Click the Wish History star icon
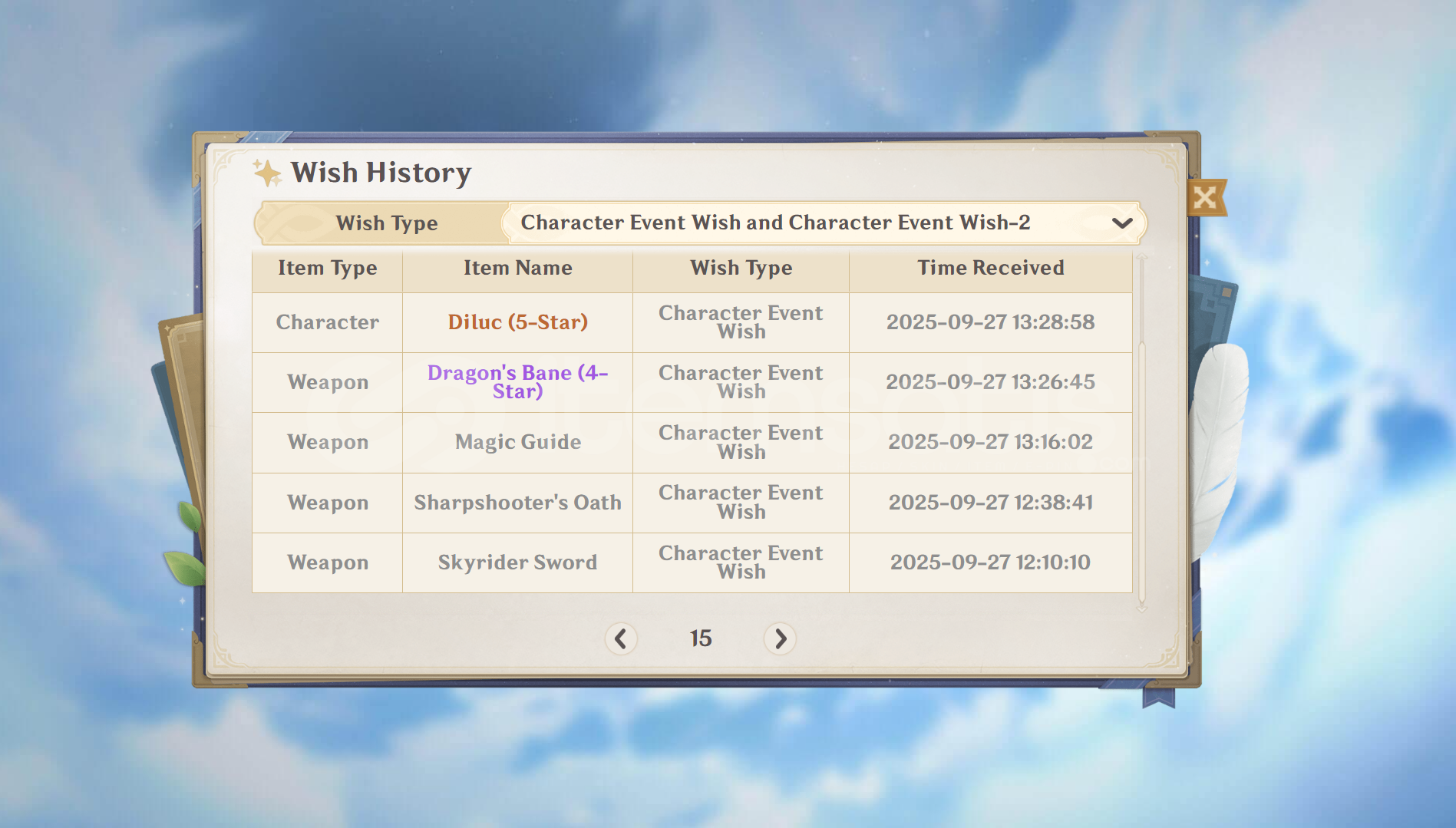The width and height of the screenshot is (1456, 828). point(267,173)
